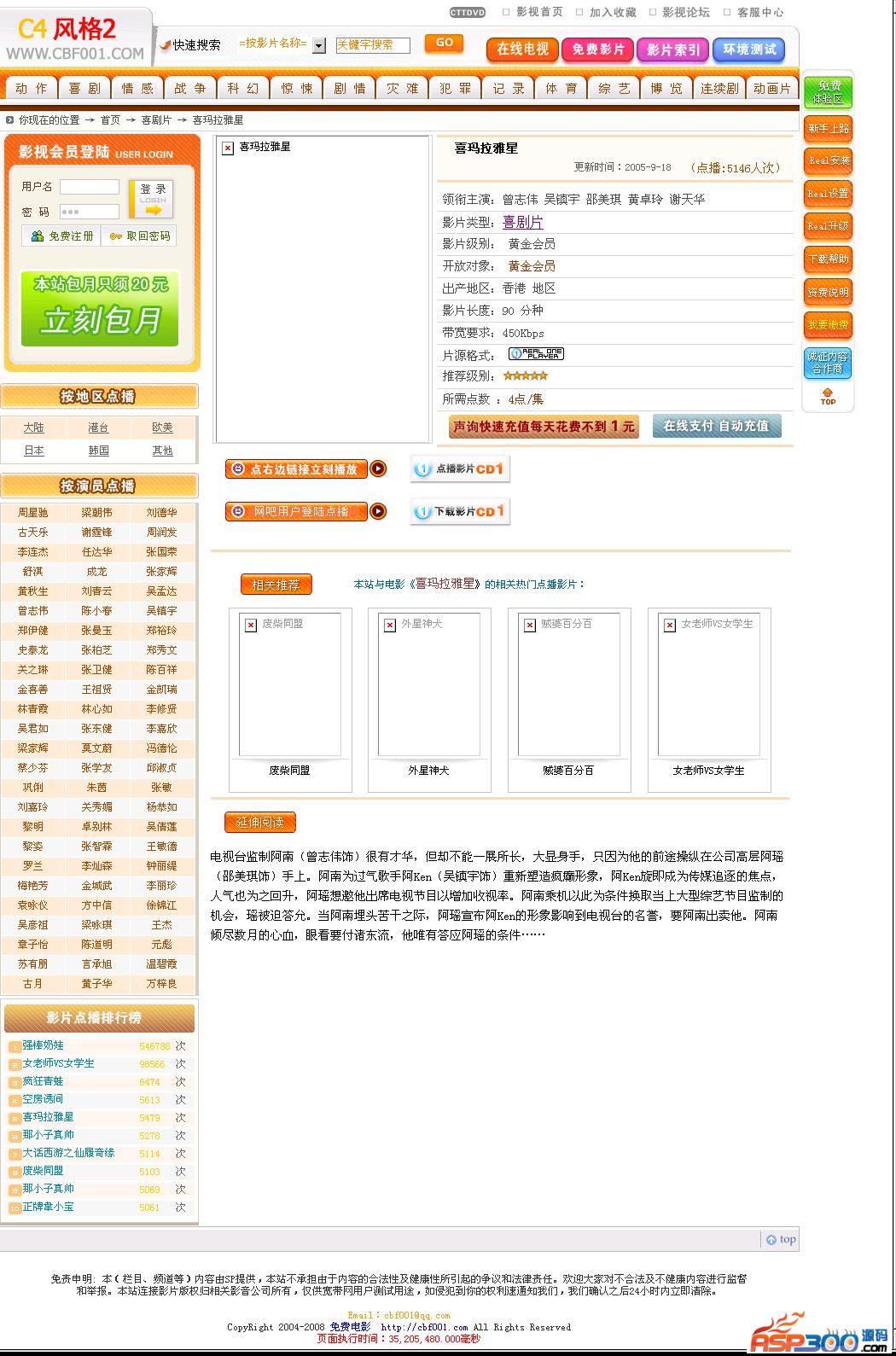Open the 首页 breadcrumb link

coord(110,120)
